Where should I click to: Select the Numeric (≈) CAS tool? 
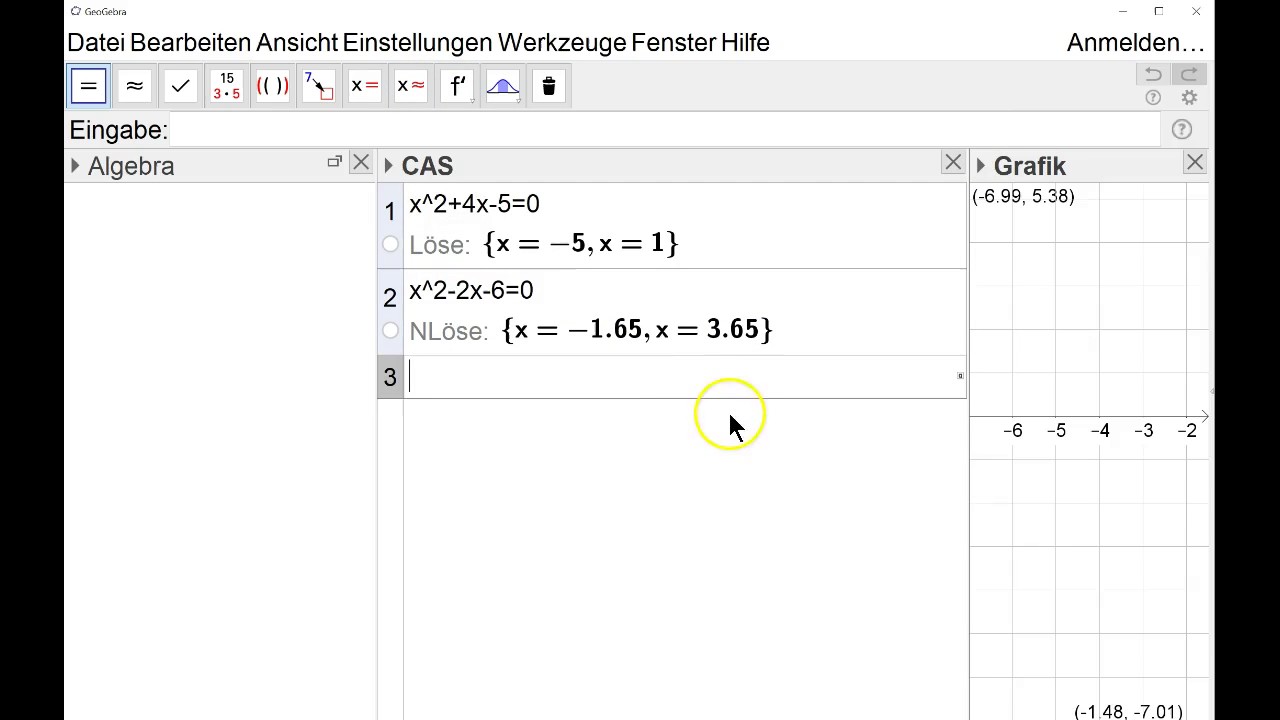point(134,87)
